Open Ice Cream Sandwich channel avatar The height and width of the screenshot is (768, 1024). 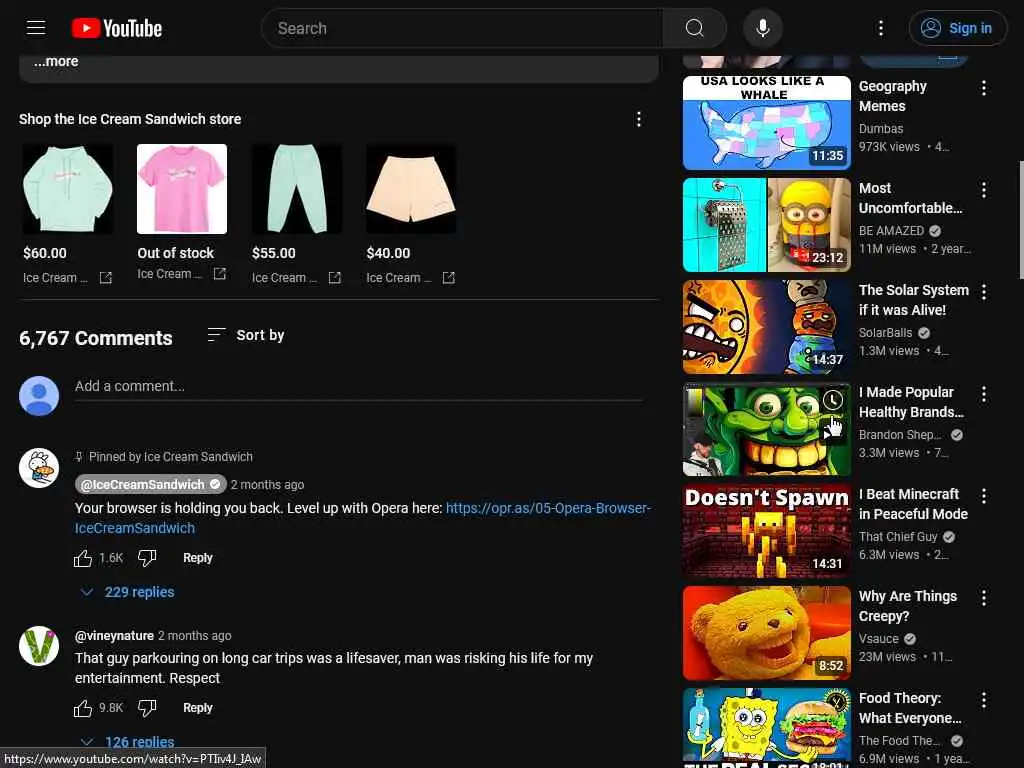coord(39,468)
